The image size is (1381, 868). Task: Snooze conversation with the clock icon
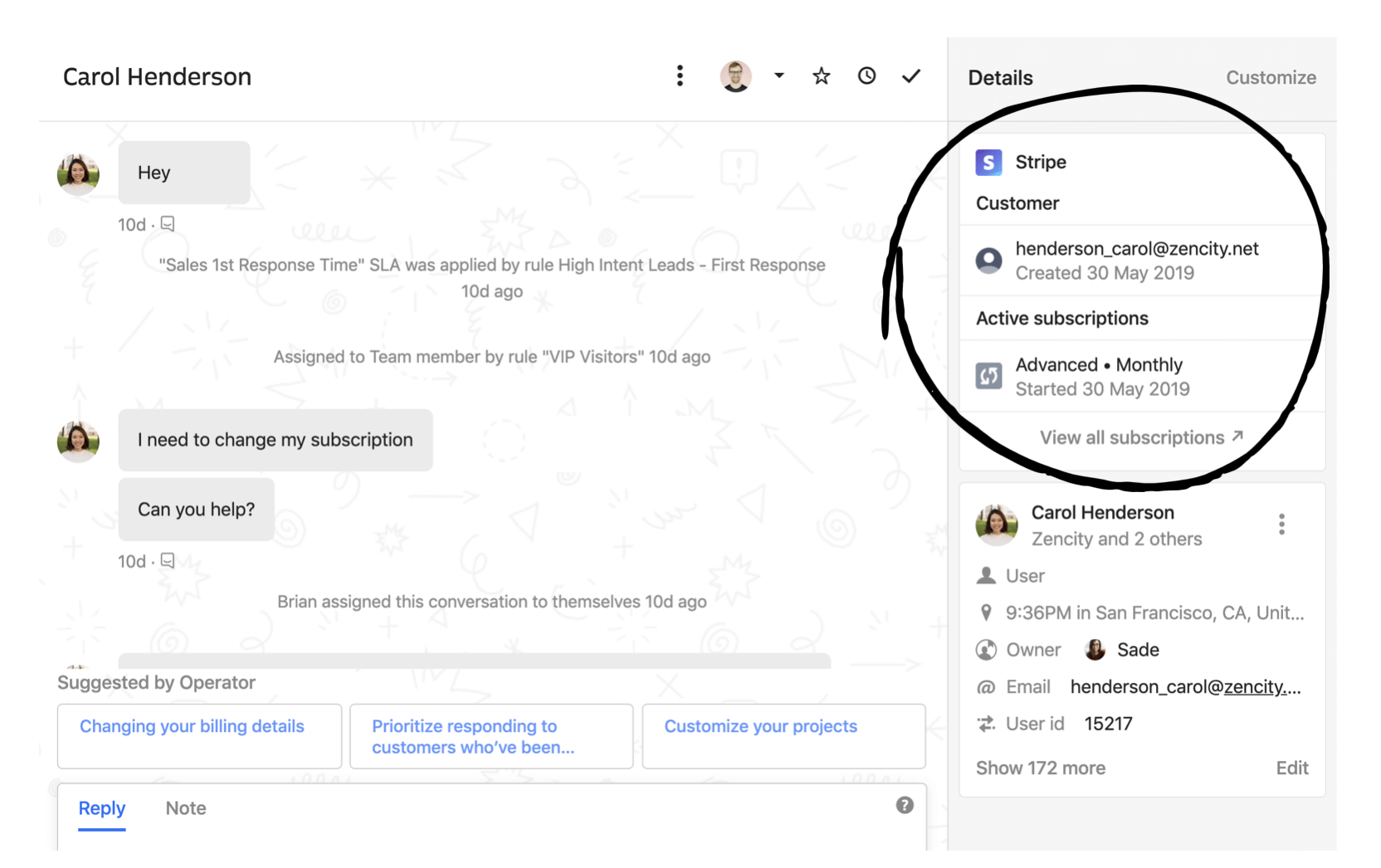click(x=866, y=76)
